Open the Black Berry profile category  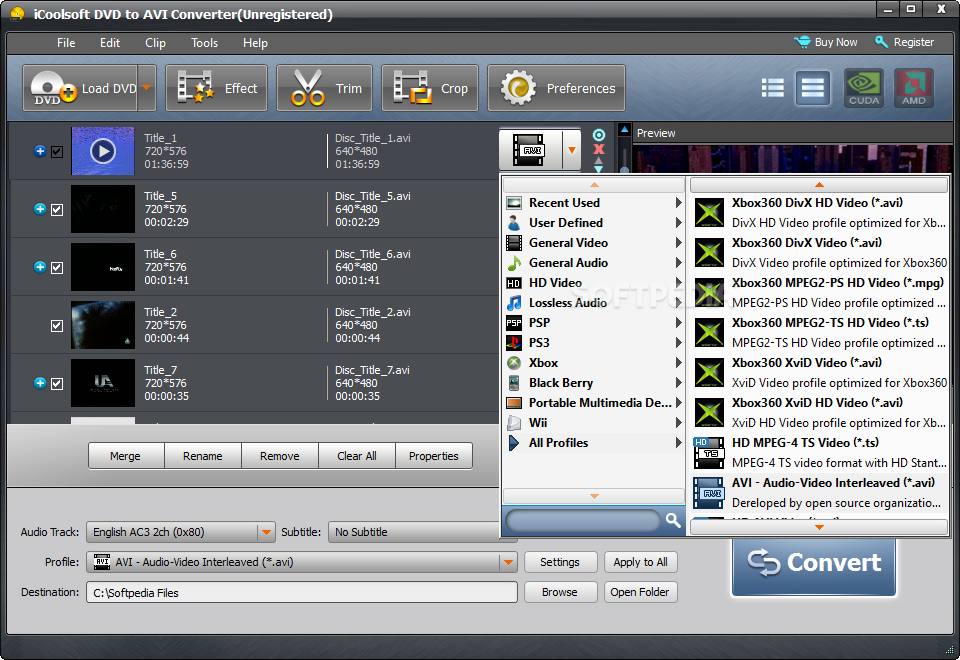(594, 383)
